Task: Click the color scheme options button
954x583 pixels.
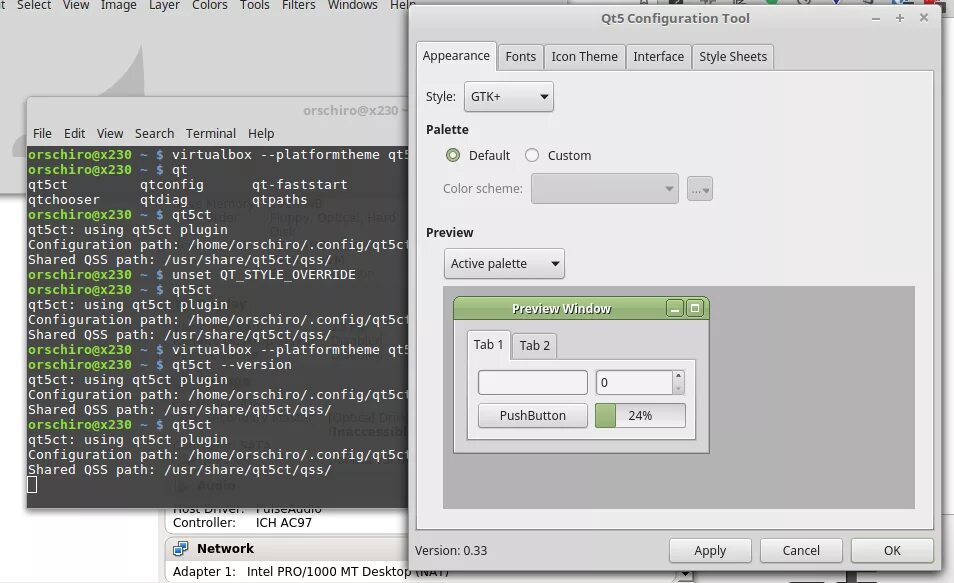Action: pos(700,189)
